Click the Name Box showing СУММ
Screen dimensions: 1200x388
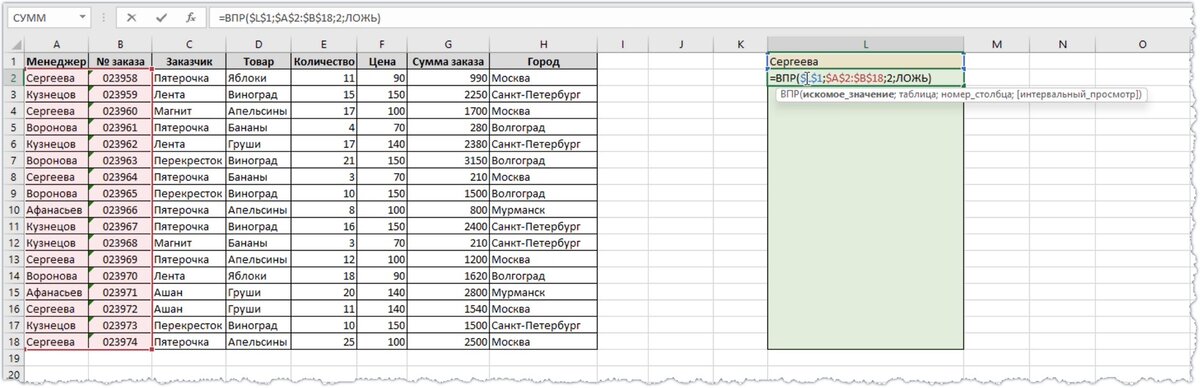coord(47,17)
